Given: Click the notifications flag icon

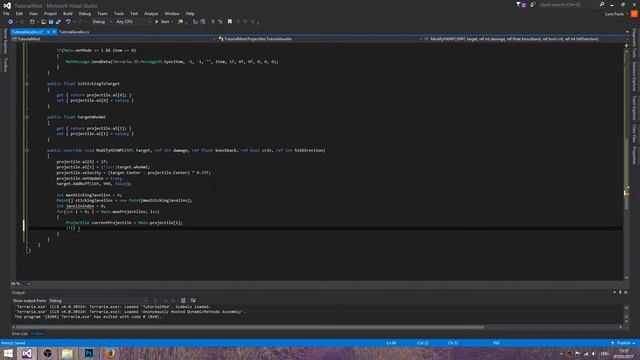Looking at the screenshot, I should click(521, 4).
